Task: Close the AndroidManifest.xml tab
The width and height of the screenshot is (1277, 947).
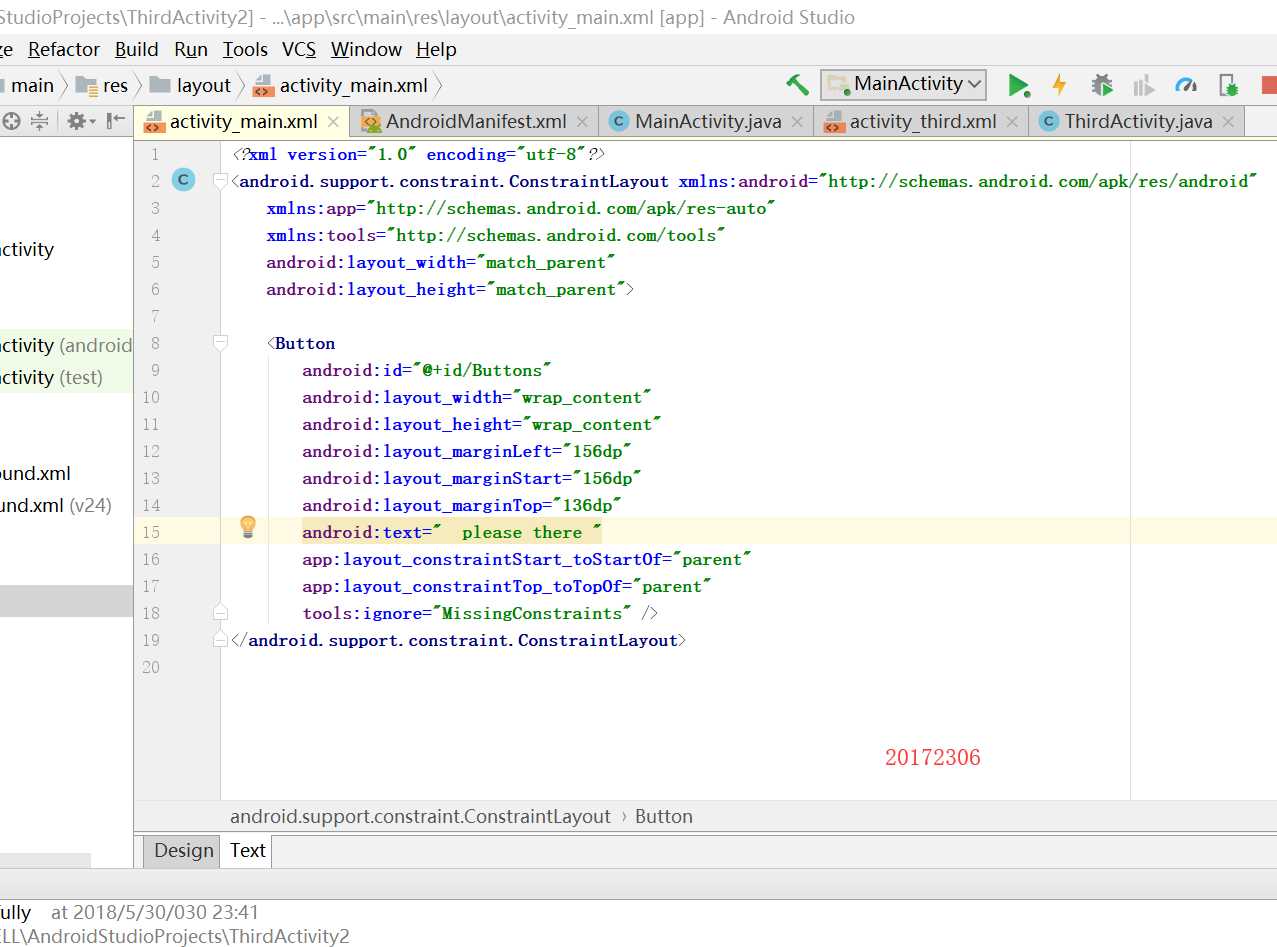Action: pos(583,122)
